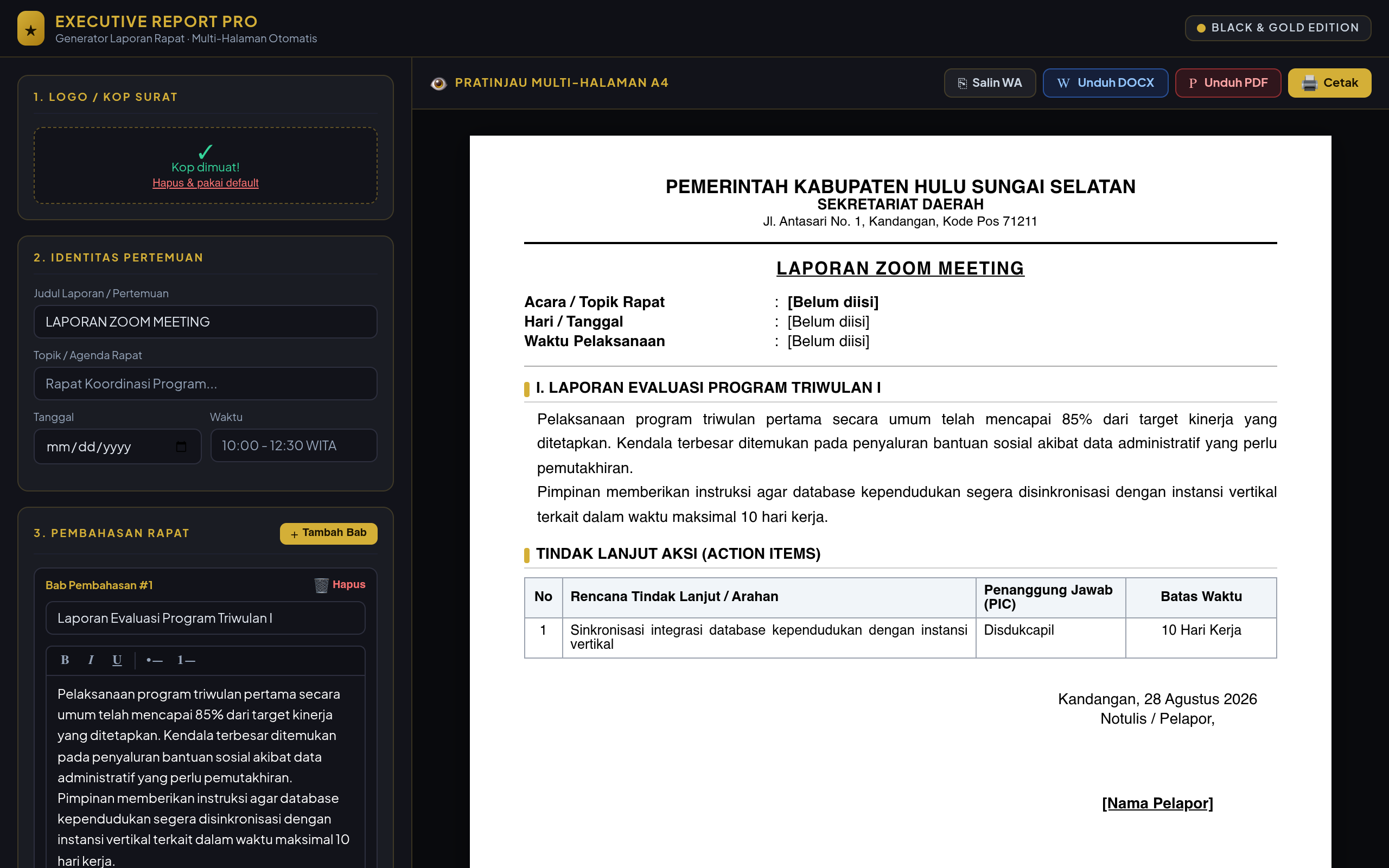Click the 10 Hari Kerja table cell
This screenshot has height=868, width=1389.
[x=1201, y=637]
